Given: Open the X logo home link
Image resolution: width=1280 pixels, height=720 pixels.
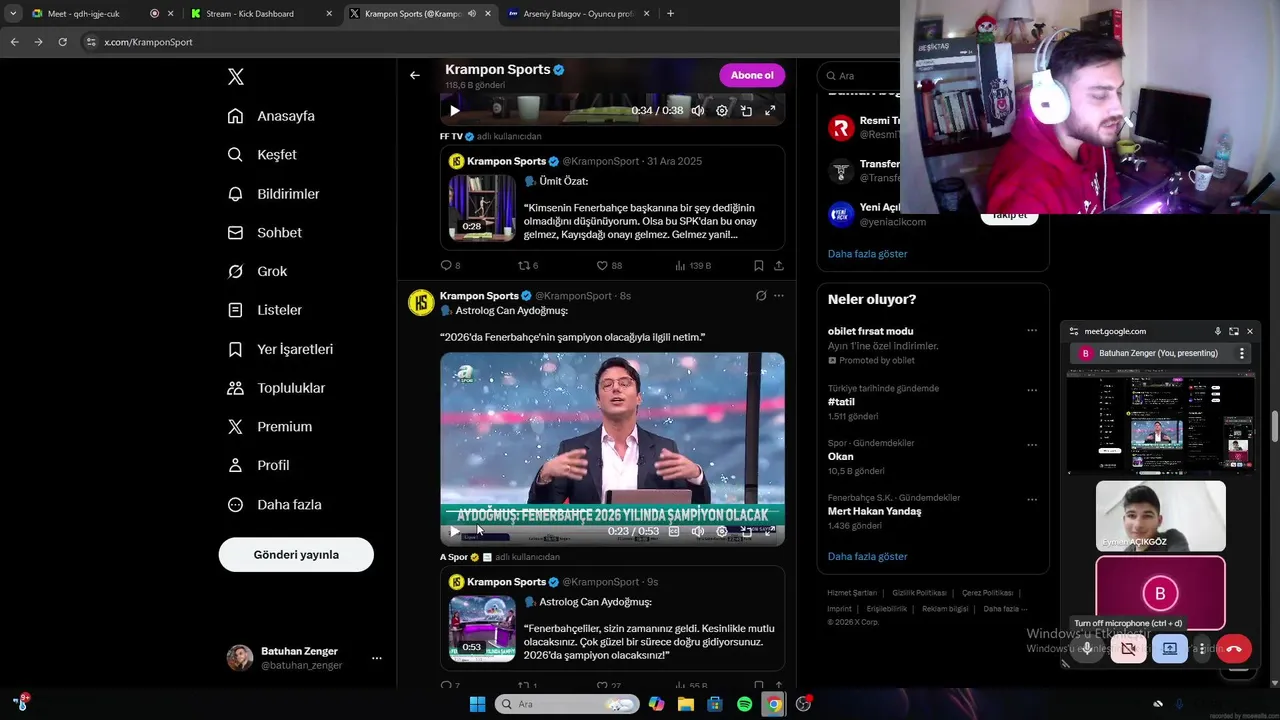Looking at the screenshot, I should coord(235,77).
